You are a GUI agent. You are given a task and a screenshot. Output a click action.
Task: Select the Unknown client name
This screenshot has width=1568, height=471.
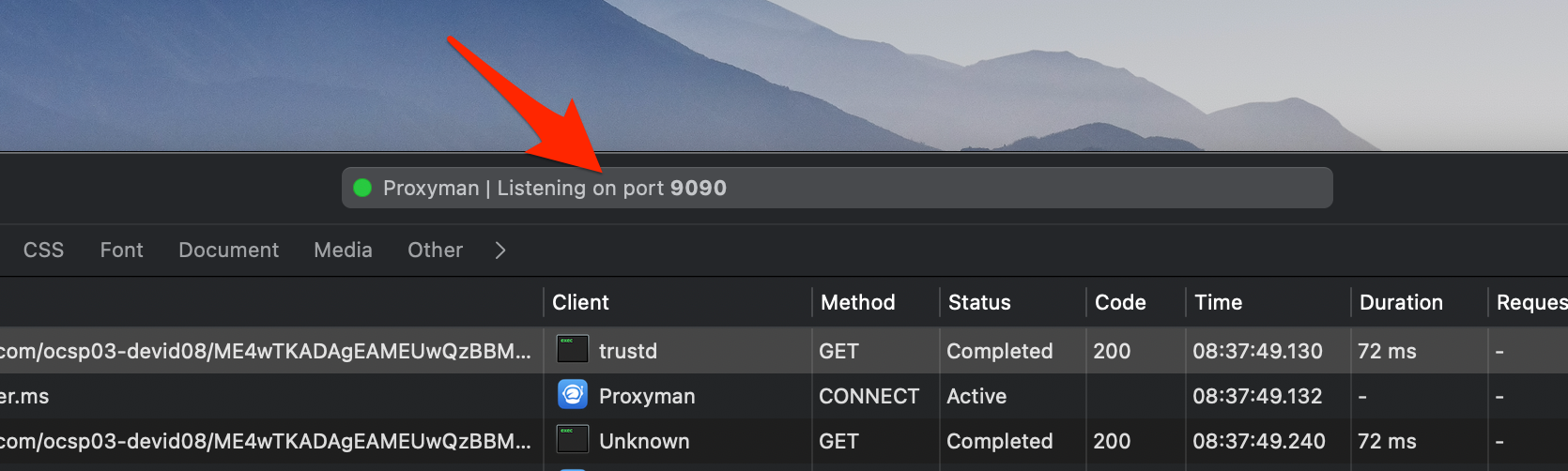[x=644, y=441]
